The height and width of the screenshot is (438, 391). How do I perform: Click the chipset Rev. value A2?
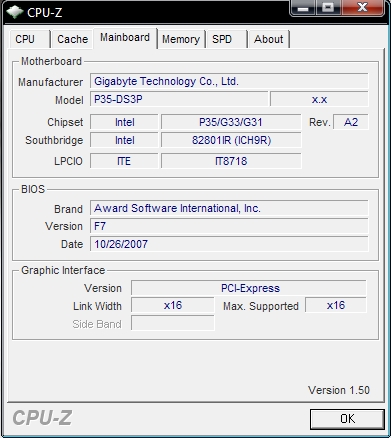[351, 122]
